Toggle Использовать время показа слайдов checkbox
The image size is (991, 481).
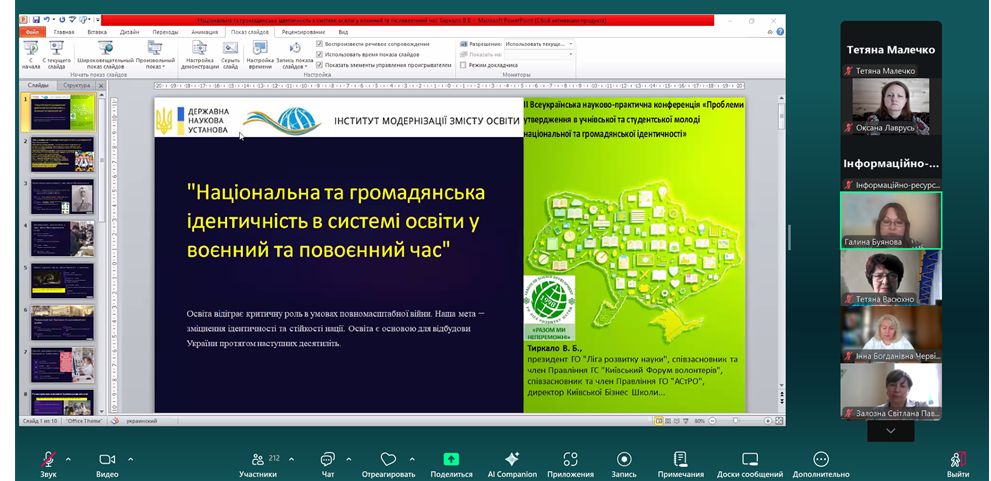319,54
